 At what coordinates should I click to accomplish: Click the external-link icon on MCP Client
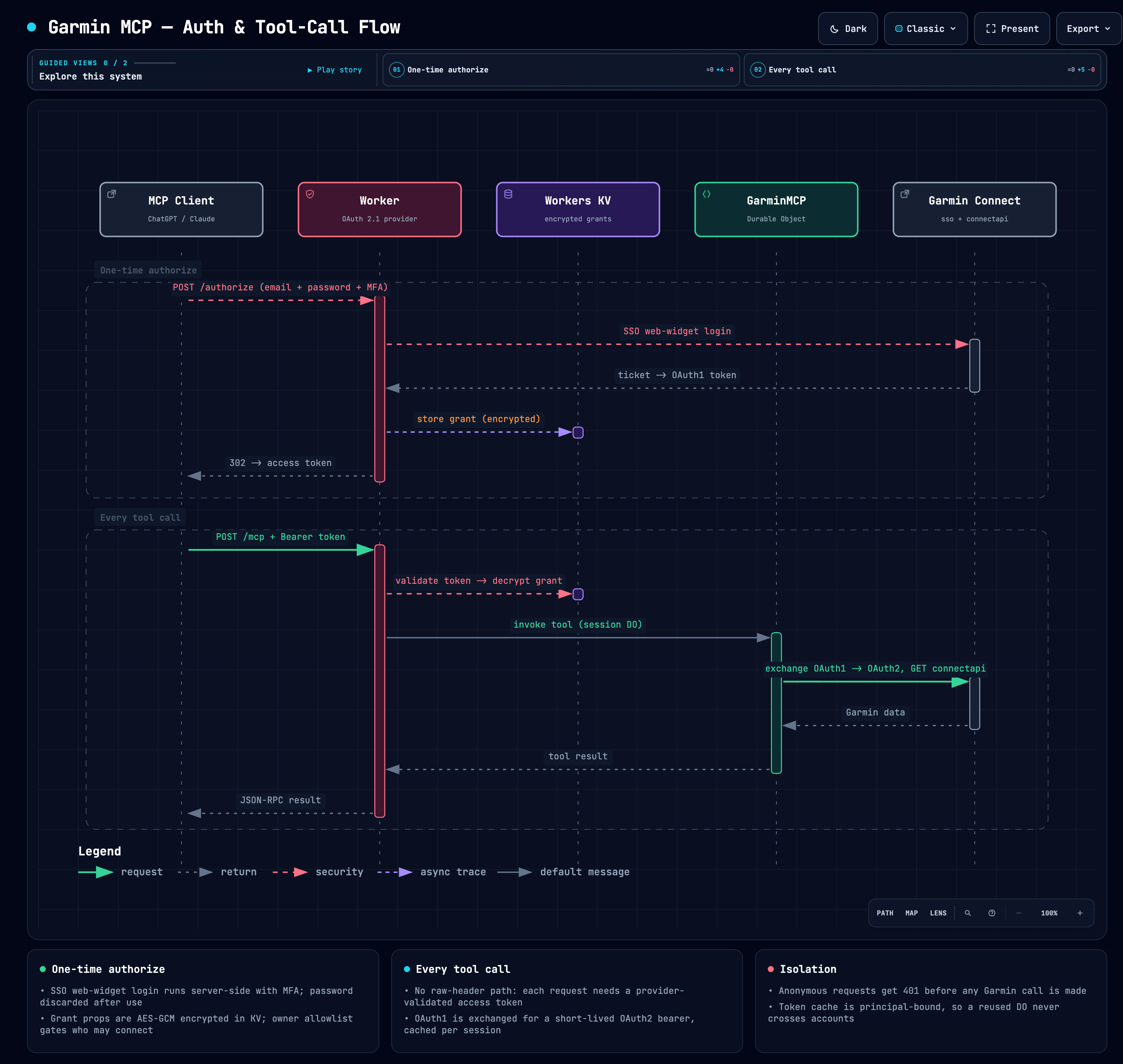tap(112, 194)
